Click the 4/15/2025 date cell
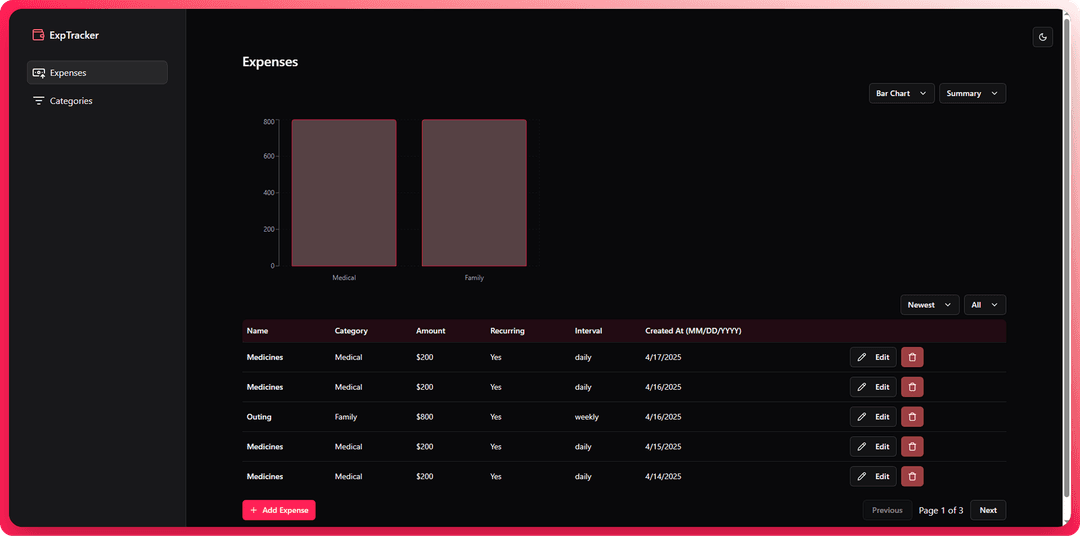Screen dimensions: 1080x536 coord(663,446)
